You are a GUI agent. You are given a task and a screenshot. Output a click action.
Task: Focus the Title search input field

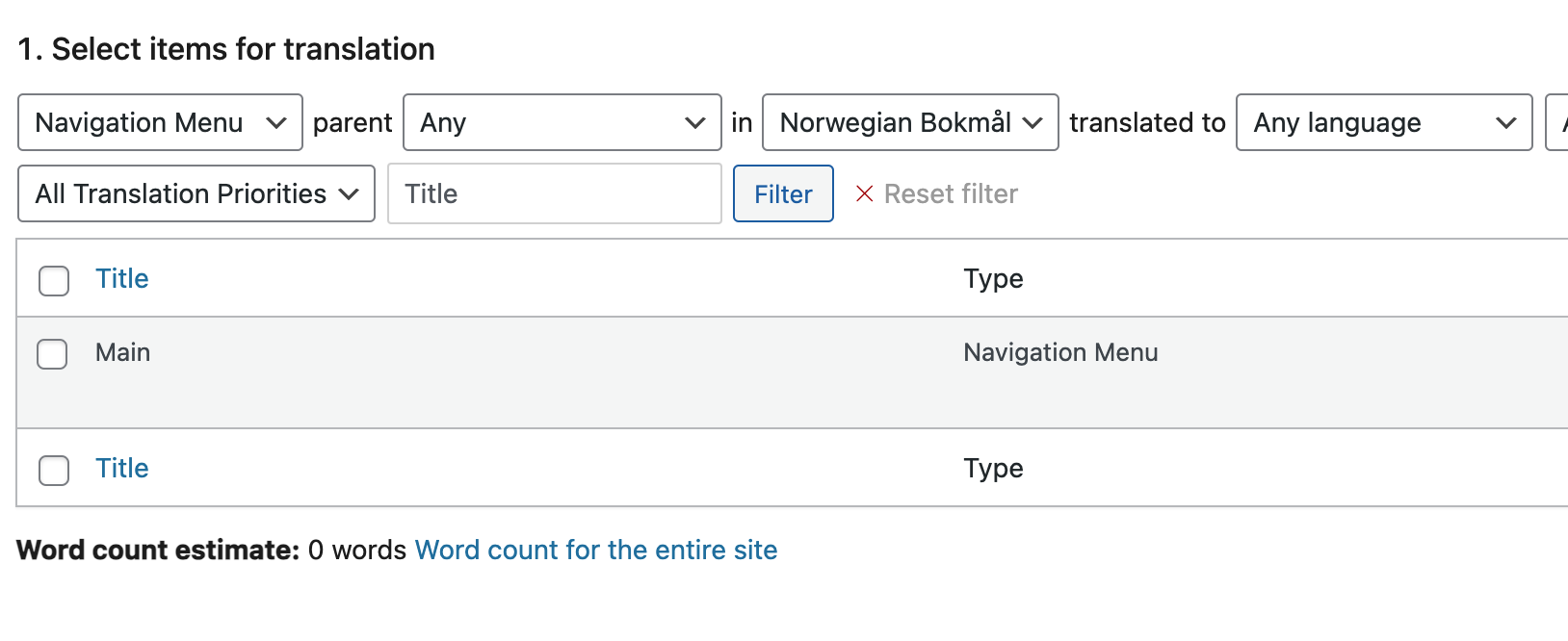point(555,193)
